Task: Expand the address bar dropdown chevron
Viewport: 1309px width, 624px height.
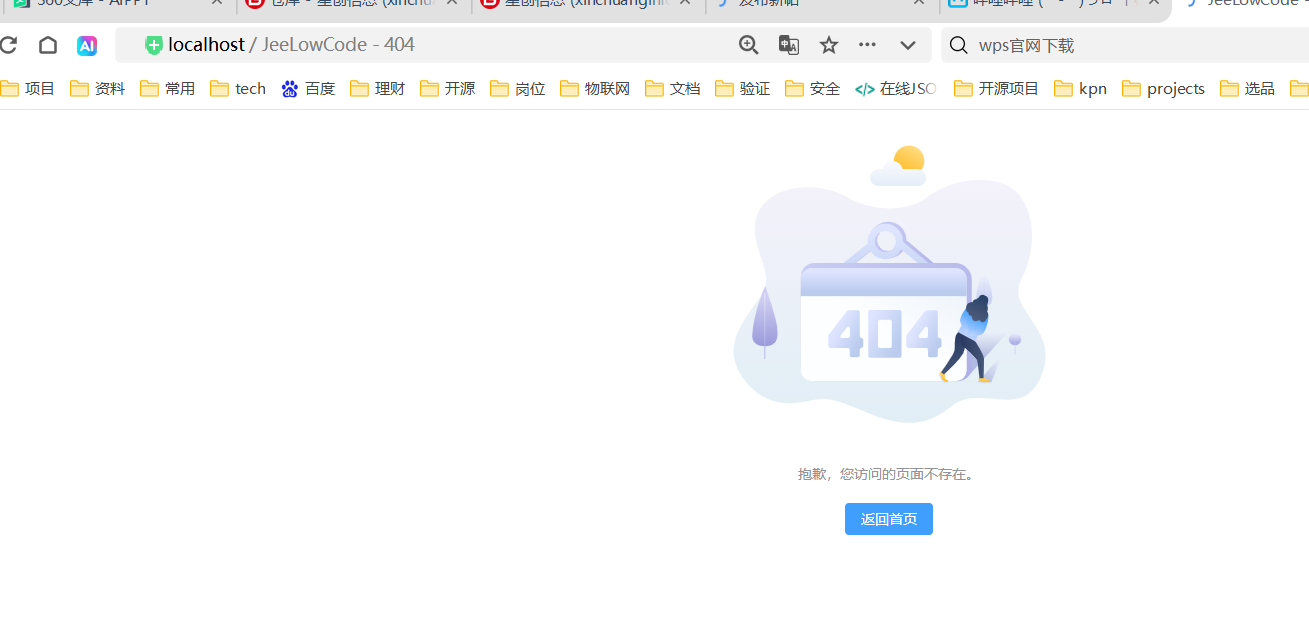Action: (908, 45)
